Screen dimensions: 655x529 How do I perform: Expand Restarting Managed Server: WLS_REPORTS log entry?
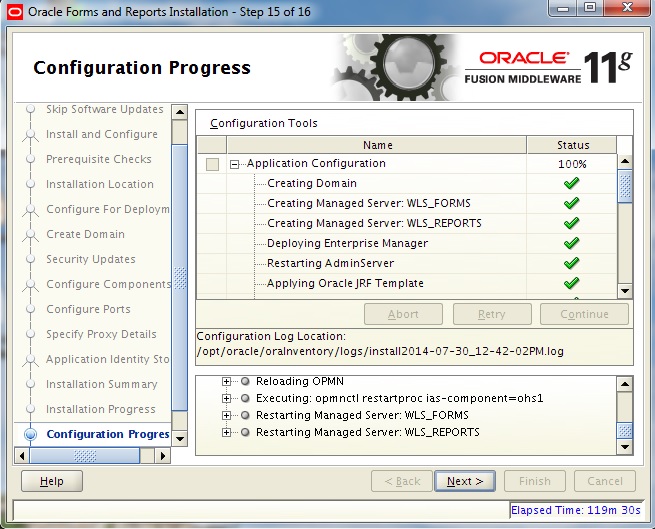(227, 433)
